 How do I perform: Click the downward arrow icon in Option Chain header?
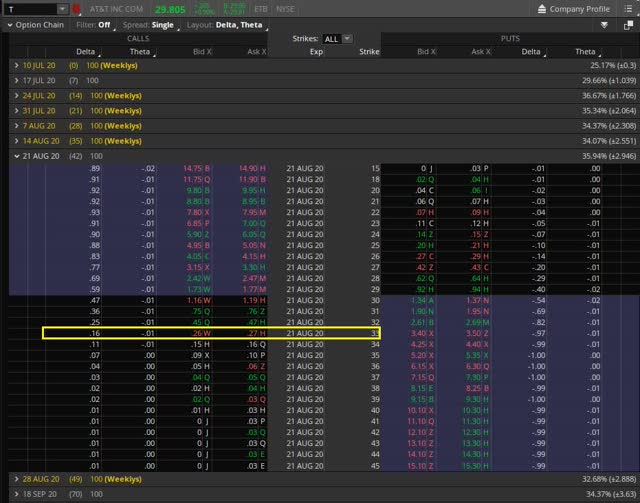tap(604, 25)
